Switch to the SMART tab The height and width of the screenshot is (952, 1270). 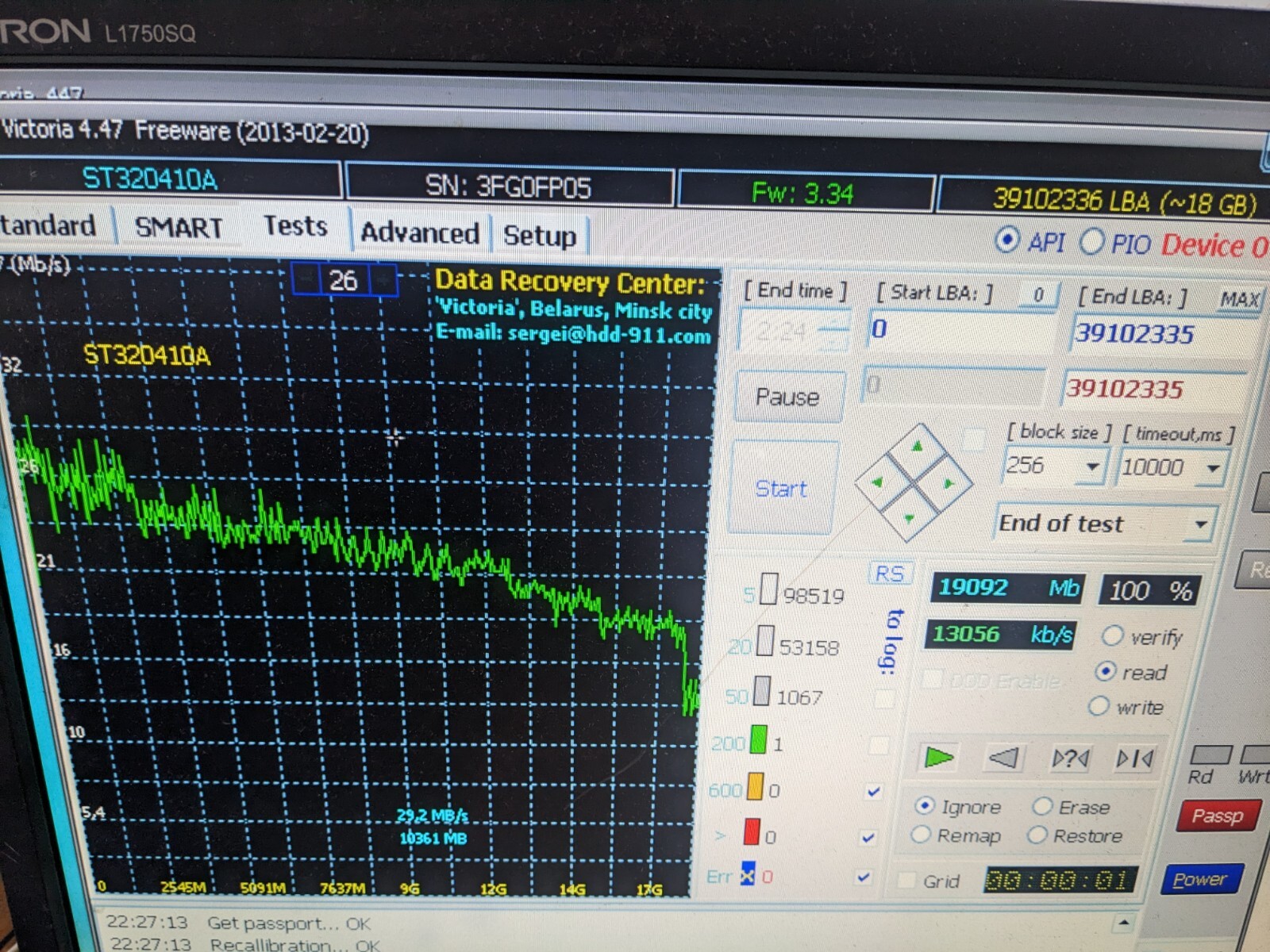point(179,228)
